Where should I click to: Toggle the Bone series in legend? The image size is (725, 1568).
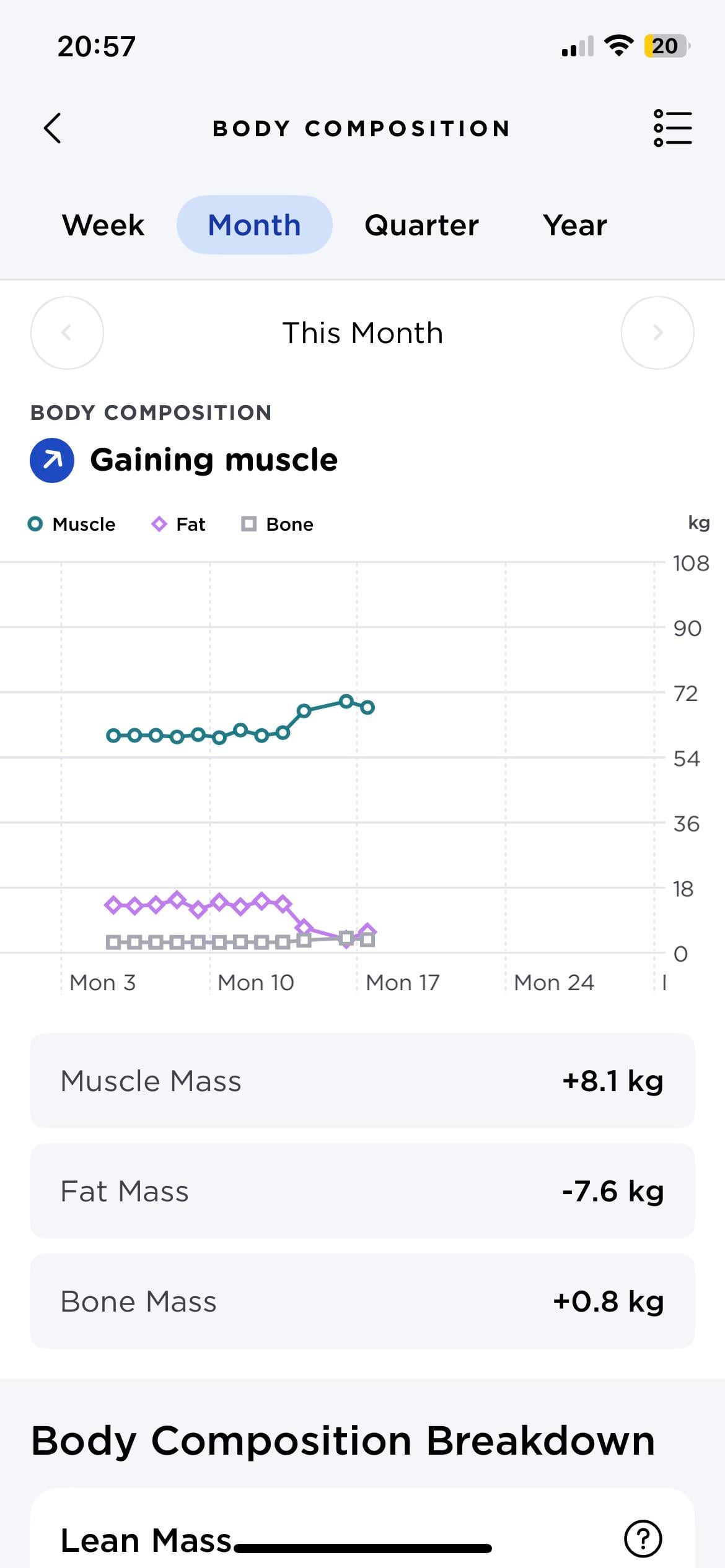pyautogui.click(x=277, y=524)
